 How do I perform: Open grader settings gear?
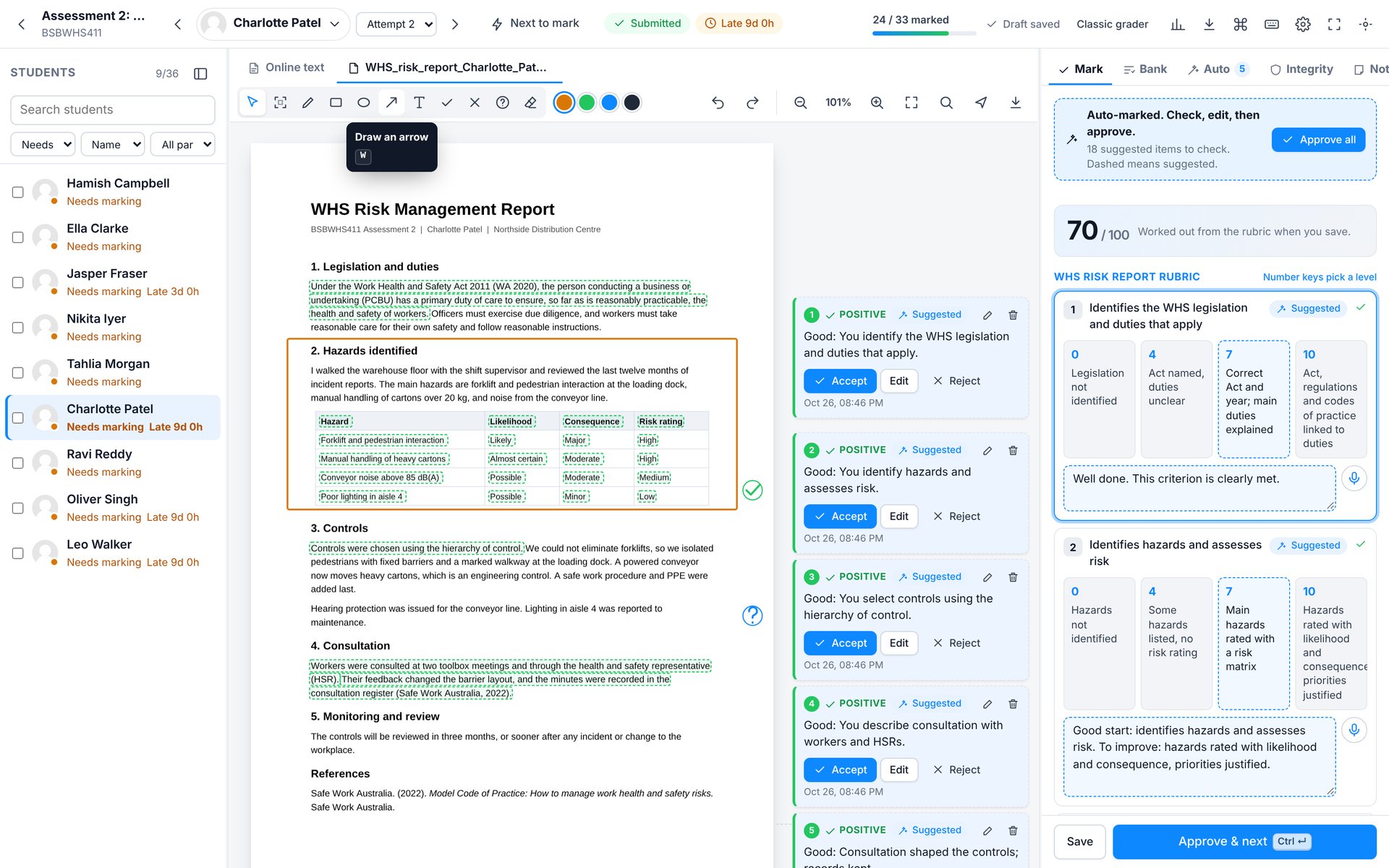(1303, 24)
